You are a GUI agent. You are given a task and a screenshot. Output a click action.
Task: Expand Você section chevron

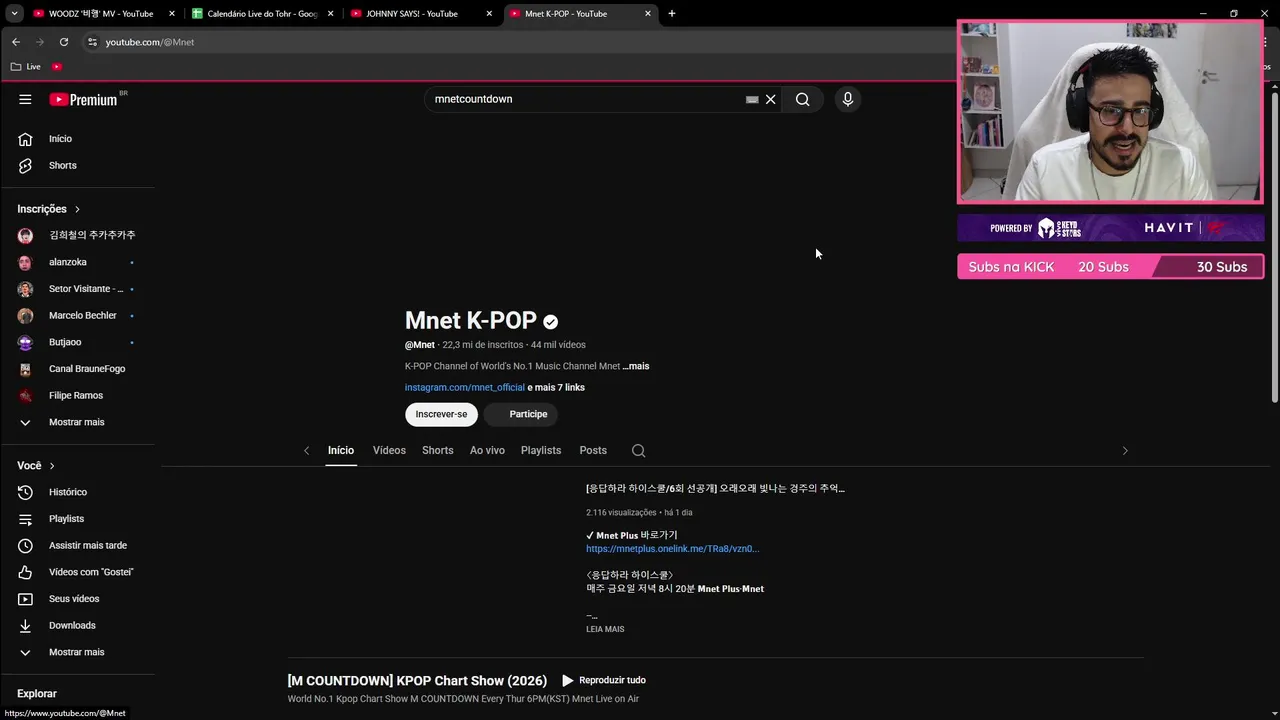[x=52, y=466]
